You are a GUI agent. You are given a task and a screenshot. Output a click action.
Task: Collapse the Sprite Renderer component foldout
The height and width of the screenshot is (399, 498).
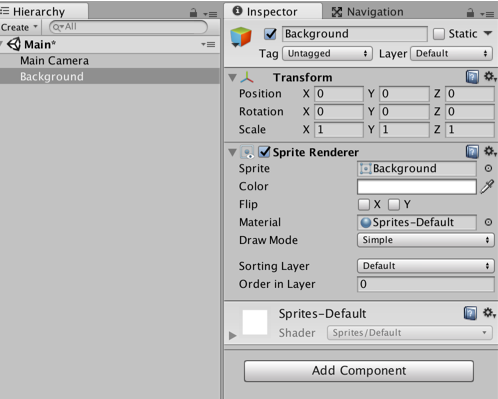tap(232, 153)
